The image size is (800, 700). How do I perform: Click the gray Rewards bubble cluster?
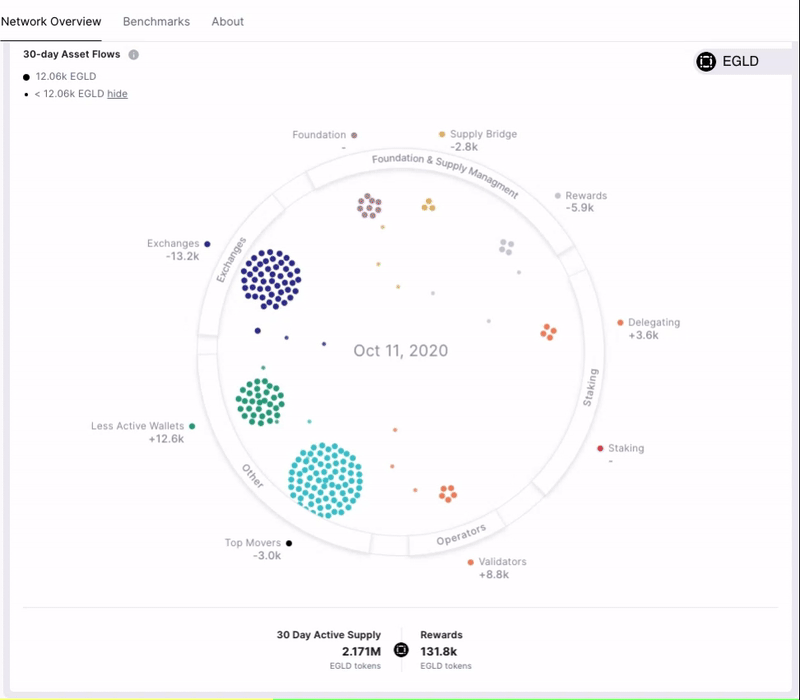pos(506,247)
